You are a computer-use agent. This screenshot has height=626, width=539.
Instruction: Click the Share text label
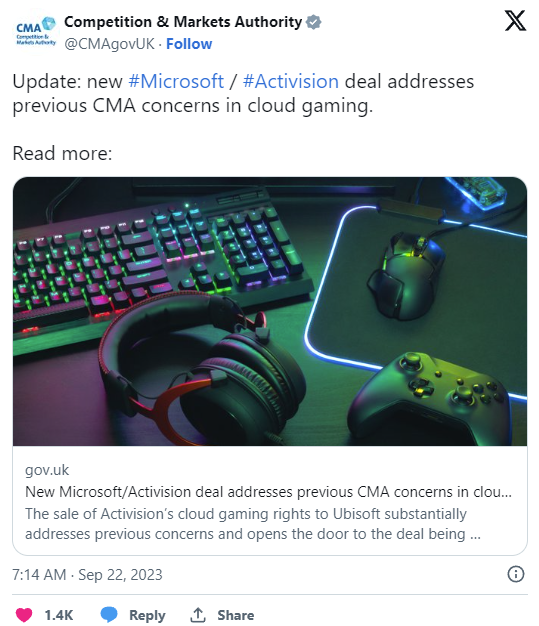coord(236,615)
